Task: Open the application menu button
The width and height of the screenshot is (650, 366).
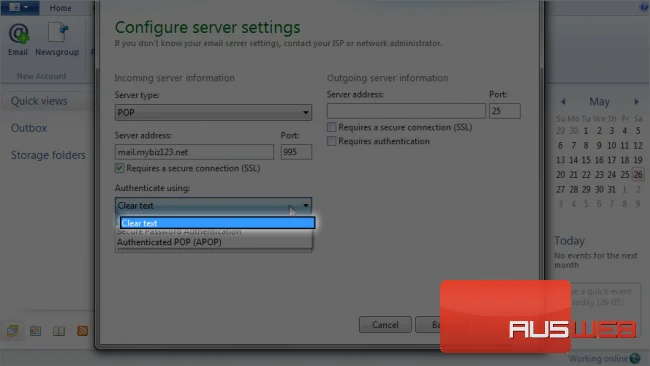Action: (x=19, y=7)
